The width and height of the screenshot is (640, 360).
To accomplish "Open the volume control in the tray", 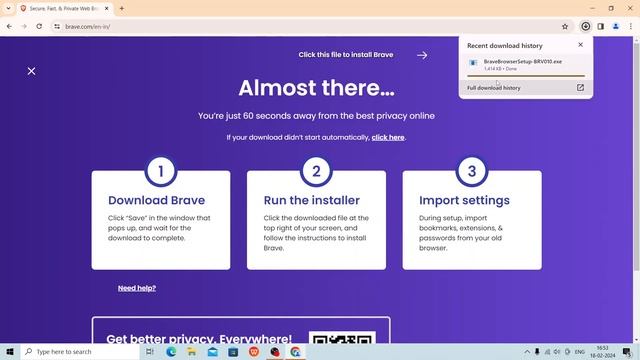I will [557, 351].
